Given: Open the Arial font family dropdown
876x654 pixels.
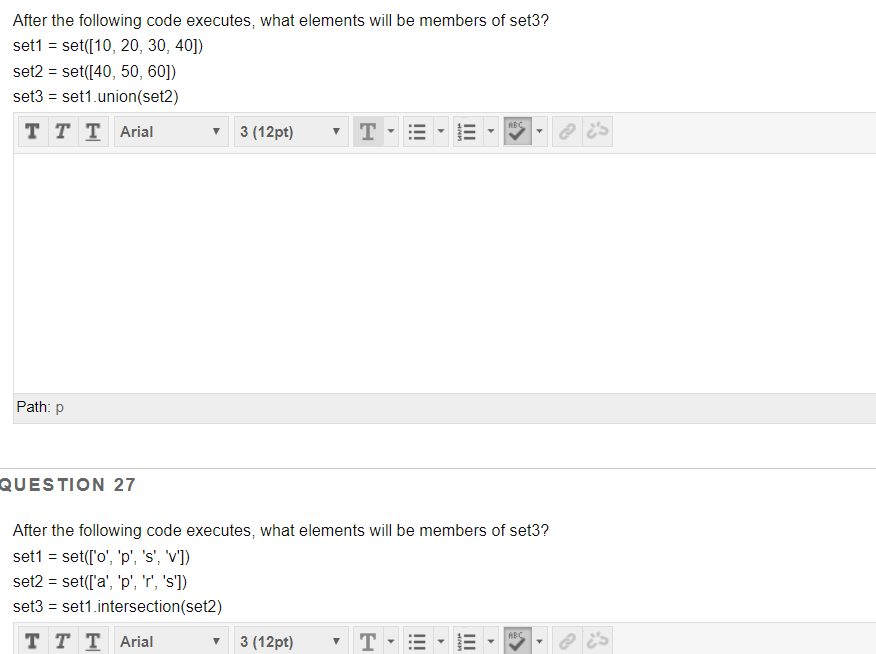Looking at the screenshot, I should 170,131.
